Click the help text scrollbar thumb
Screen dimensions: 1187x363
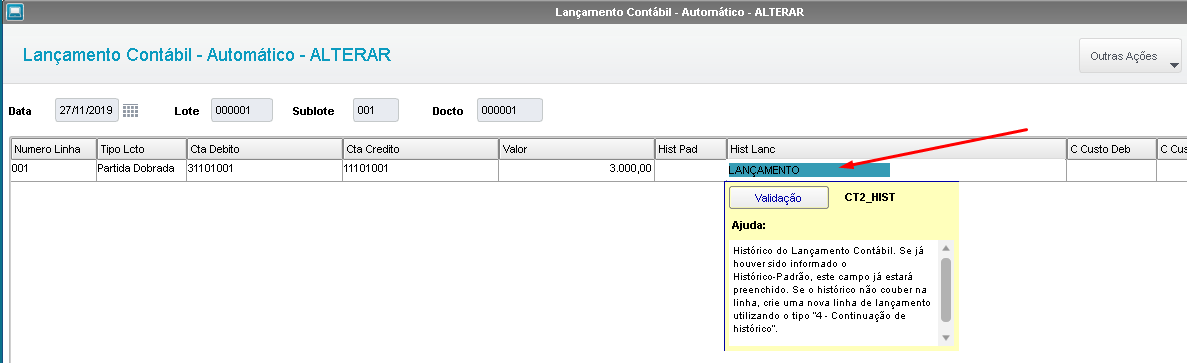click(946, 290)
